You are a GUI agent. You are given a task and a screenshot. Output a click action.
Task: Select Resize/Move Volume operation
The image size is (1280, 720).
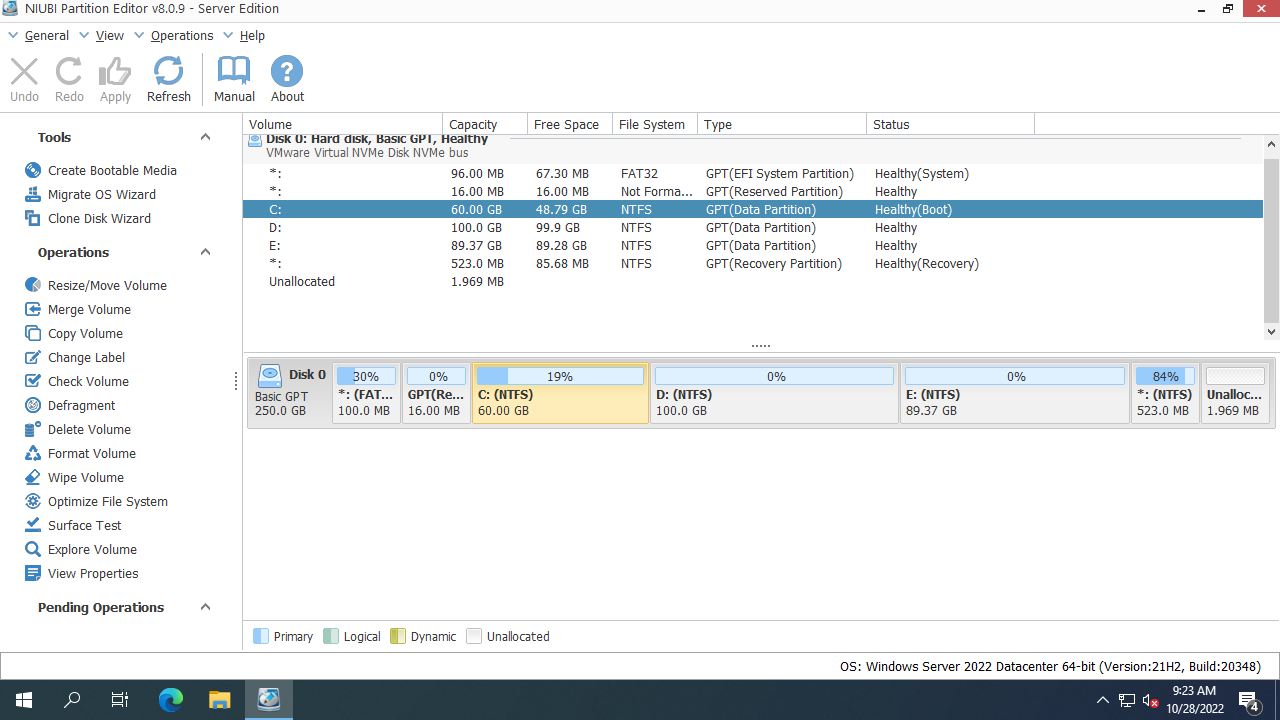[107, 286]
